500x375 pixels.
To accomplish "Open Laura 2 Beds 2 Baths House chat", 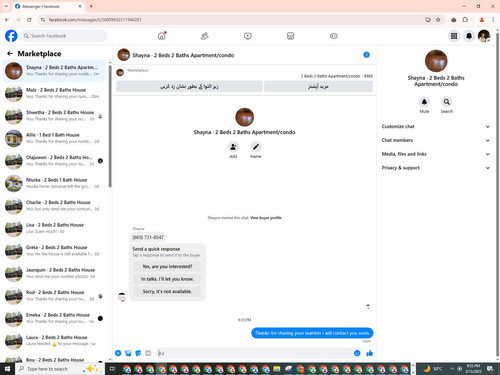I will 54,340.
